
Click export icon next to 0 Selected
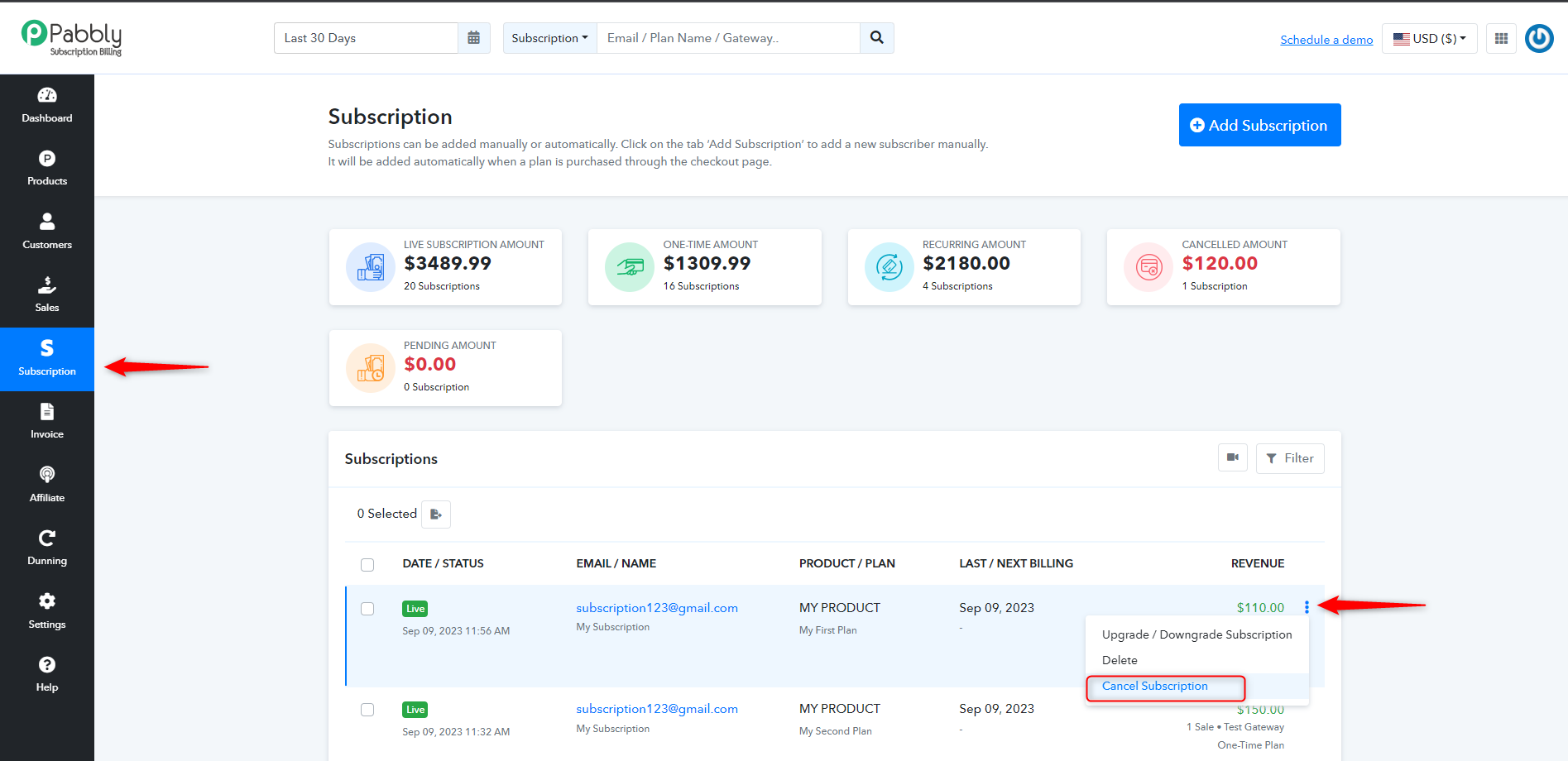click(436, 515)
